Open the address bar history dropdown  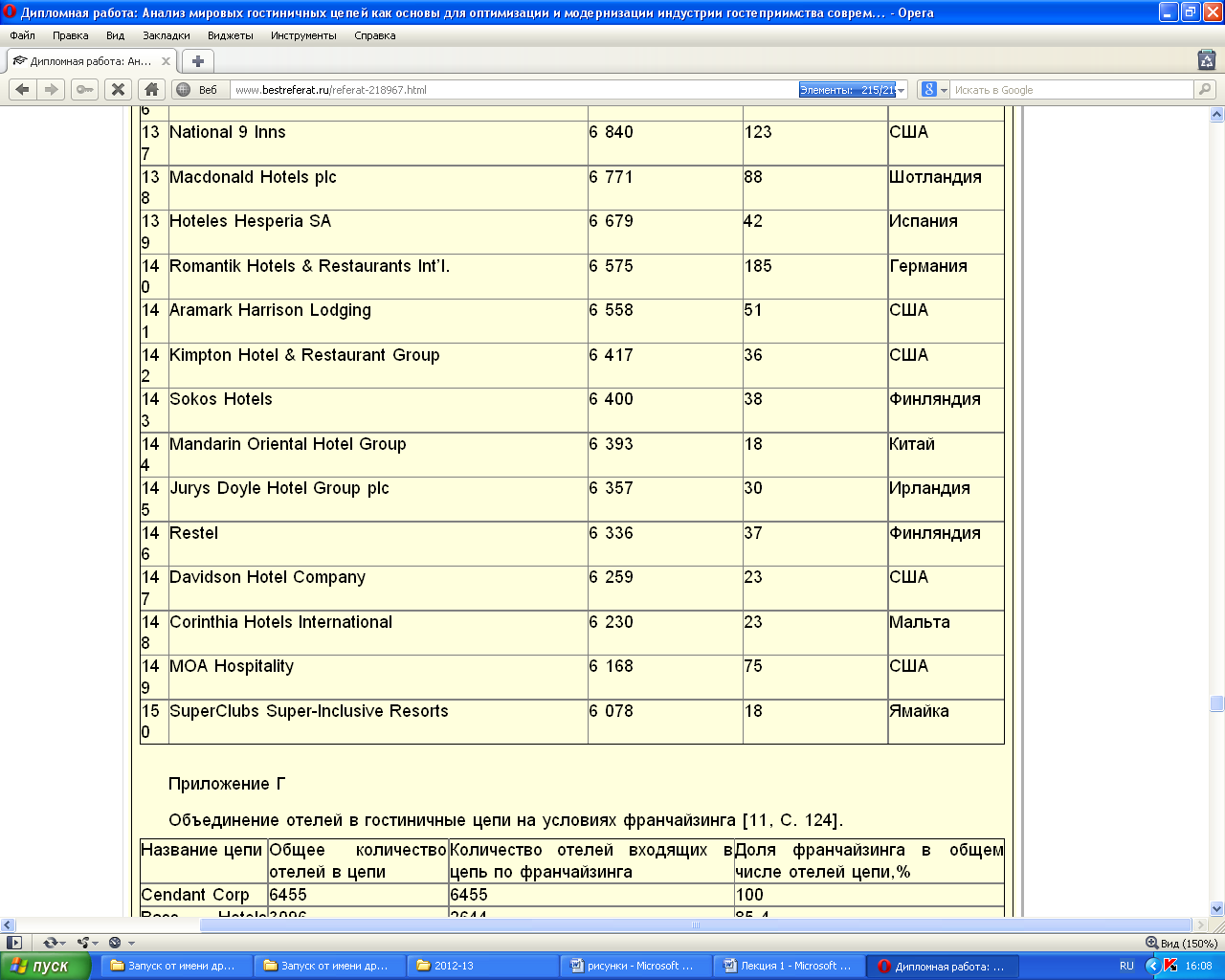tap(902, 90)
